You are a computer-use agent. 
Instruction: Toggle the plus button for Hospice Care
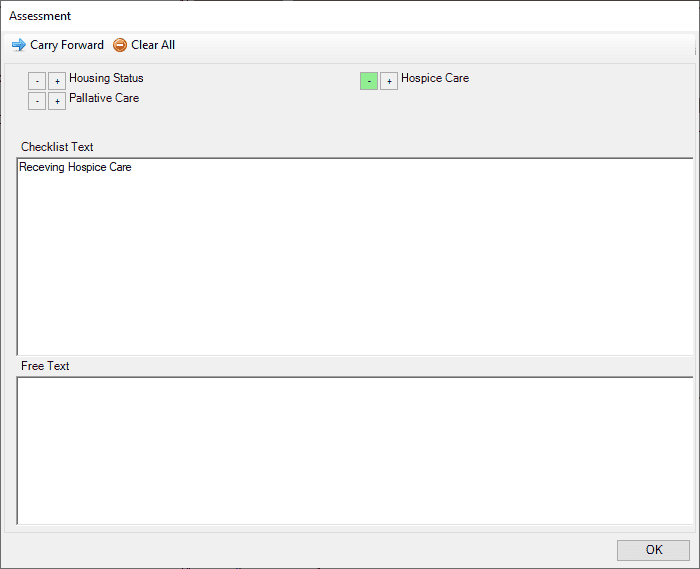pyautogui.click(x=389, y=81)
